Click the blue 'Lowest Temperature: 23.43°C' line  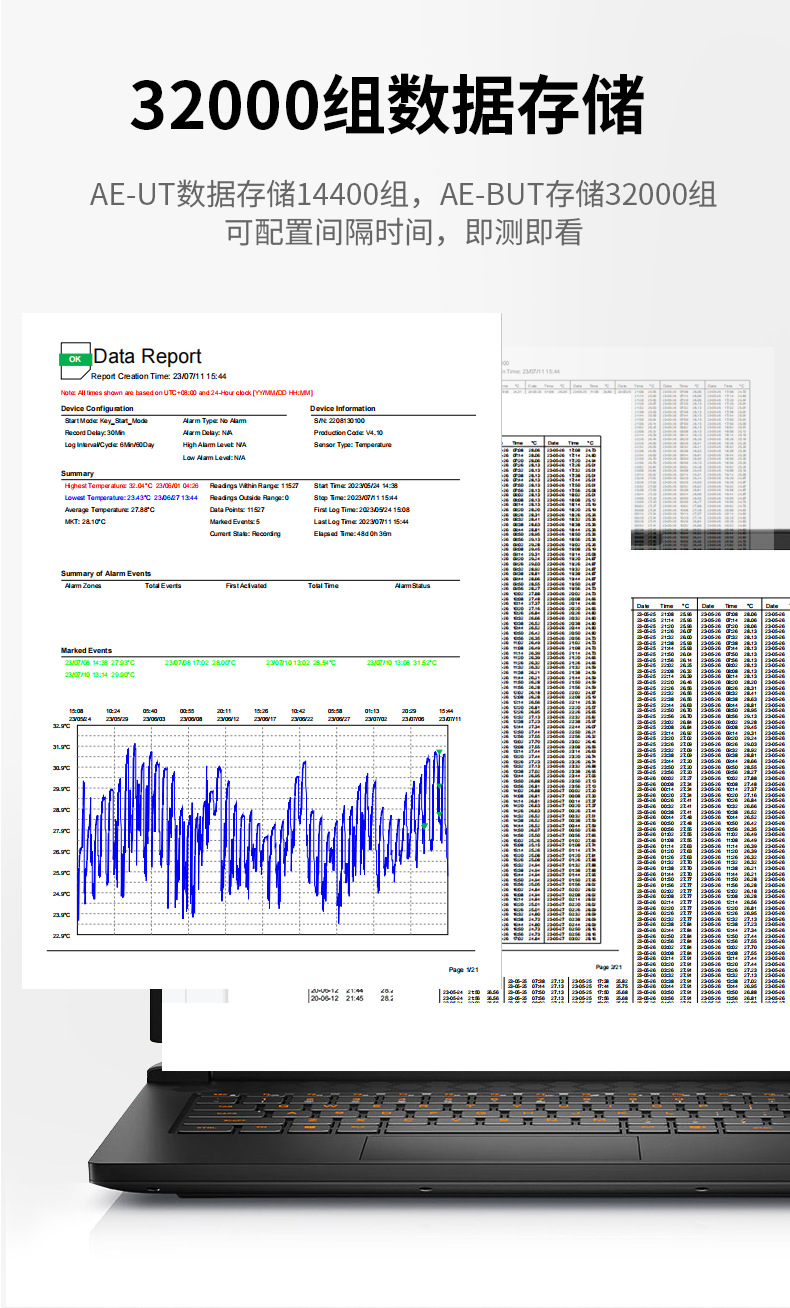pyautogui.click(x=131, y=497)
